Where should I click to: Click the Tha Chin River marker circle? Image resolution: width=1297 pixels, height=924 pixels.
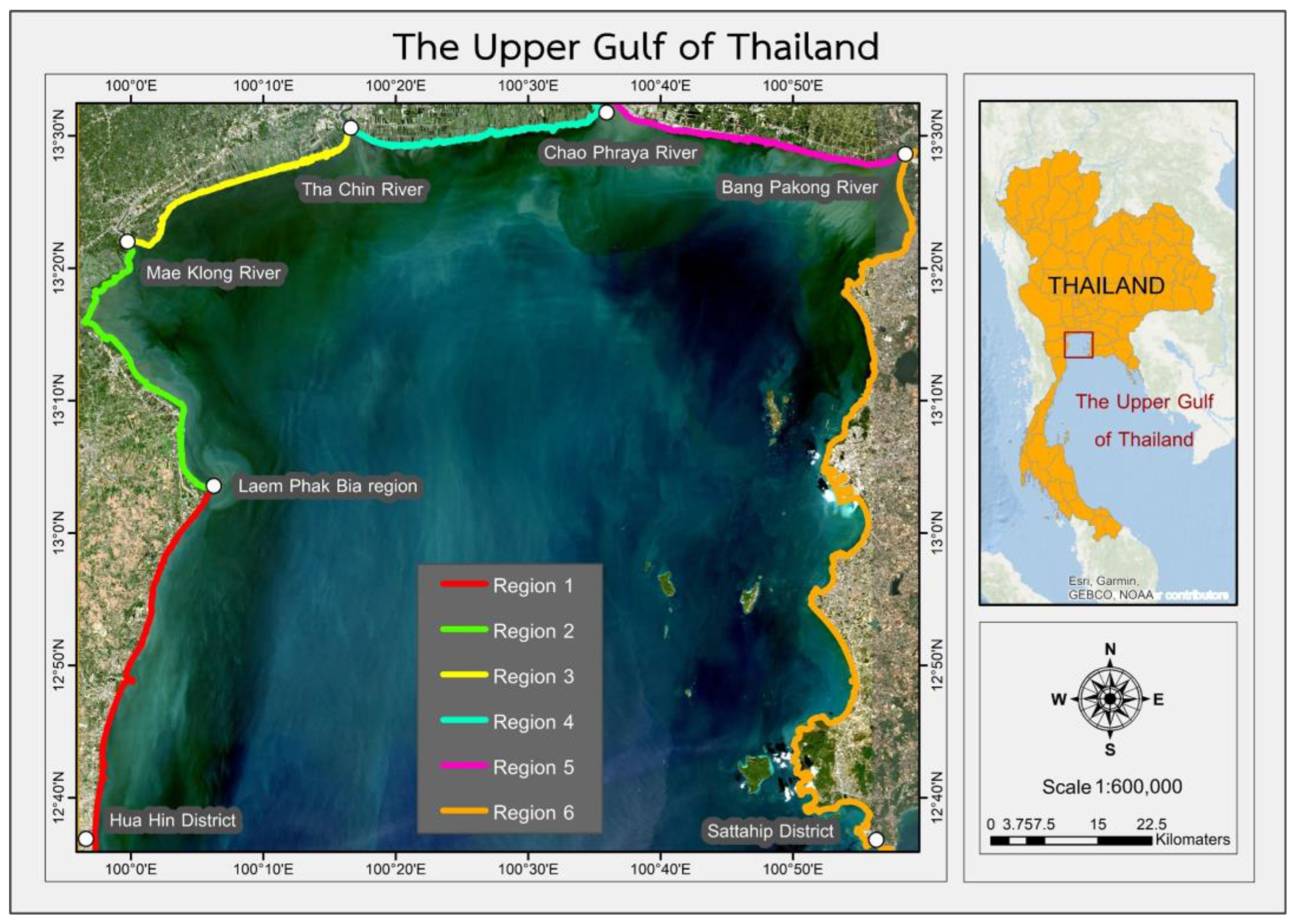(x=351, y=127)
